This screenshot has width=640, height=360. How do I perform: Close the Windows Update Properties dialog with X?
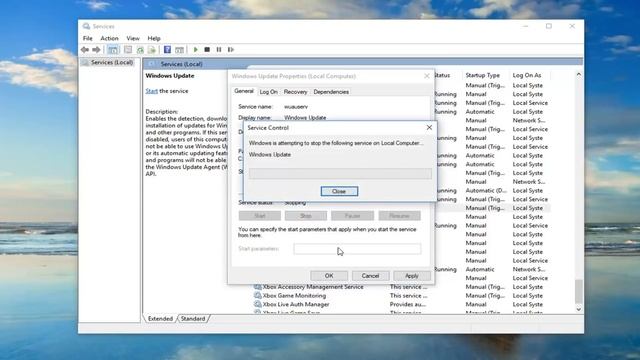[x=427, y=76]
